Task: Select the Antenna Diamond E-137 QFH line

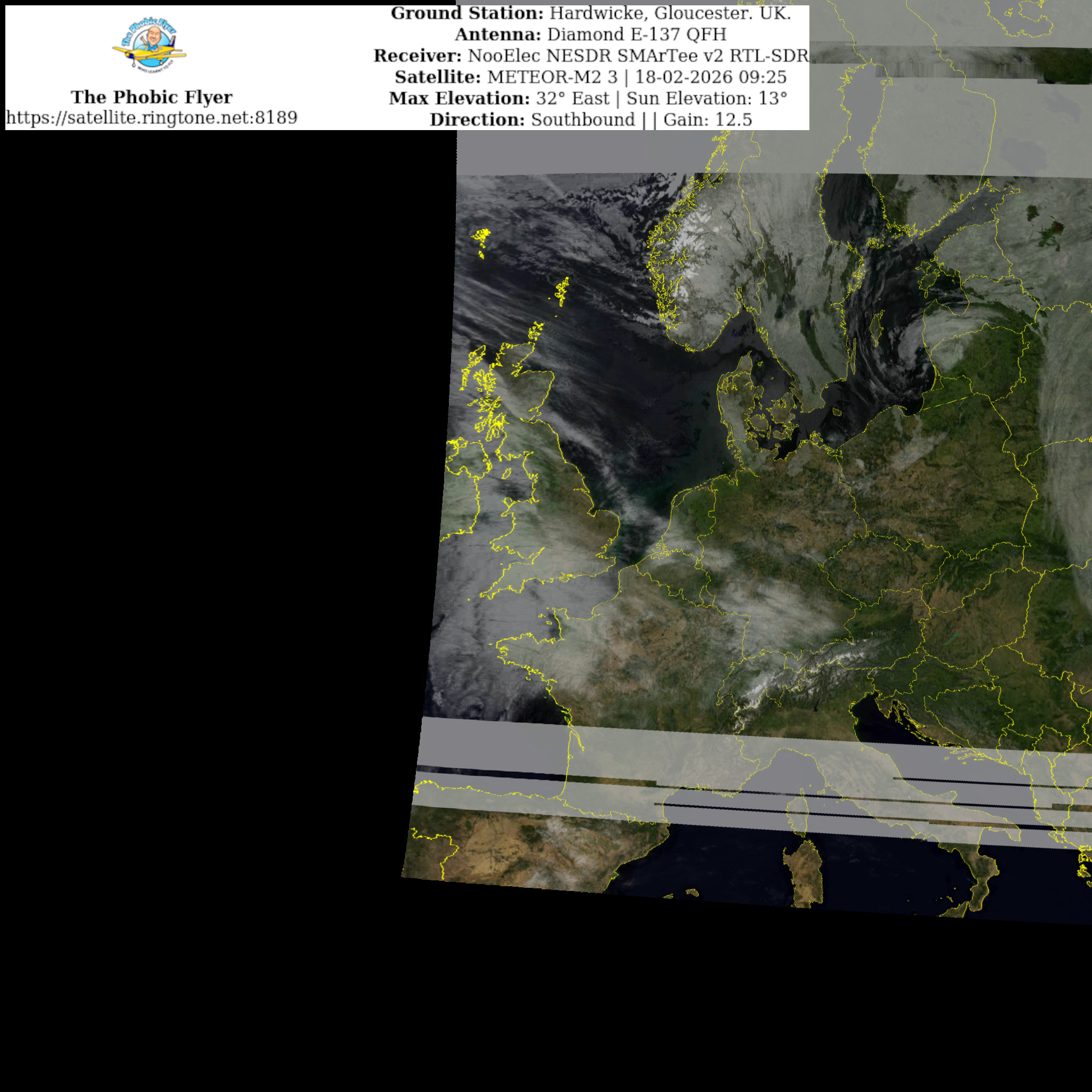Action: point(591,35)
